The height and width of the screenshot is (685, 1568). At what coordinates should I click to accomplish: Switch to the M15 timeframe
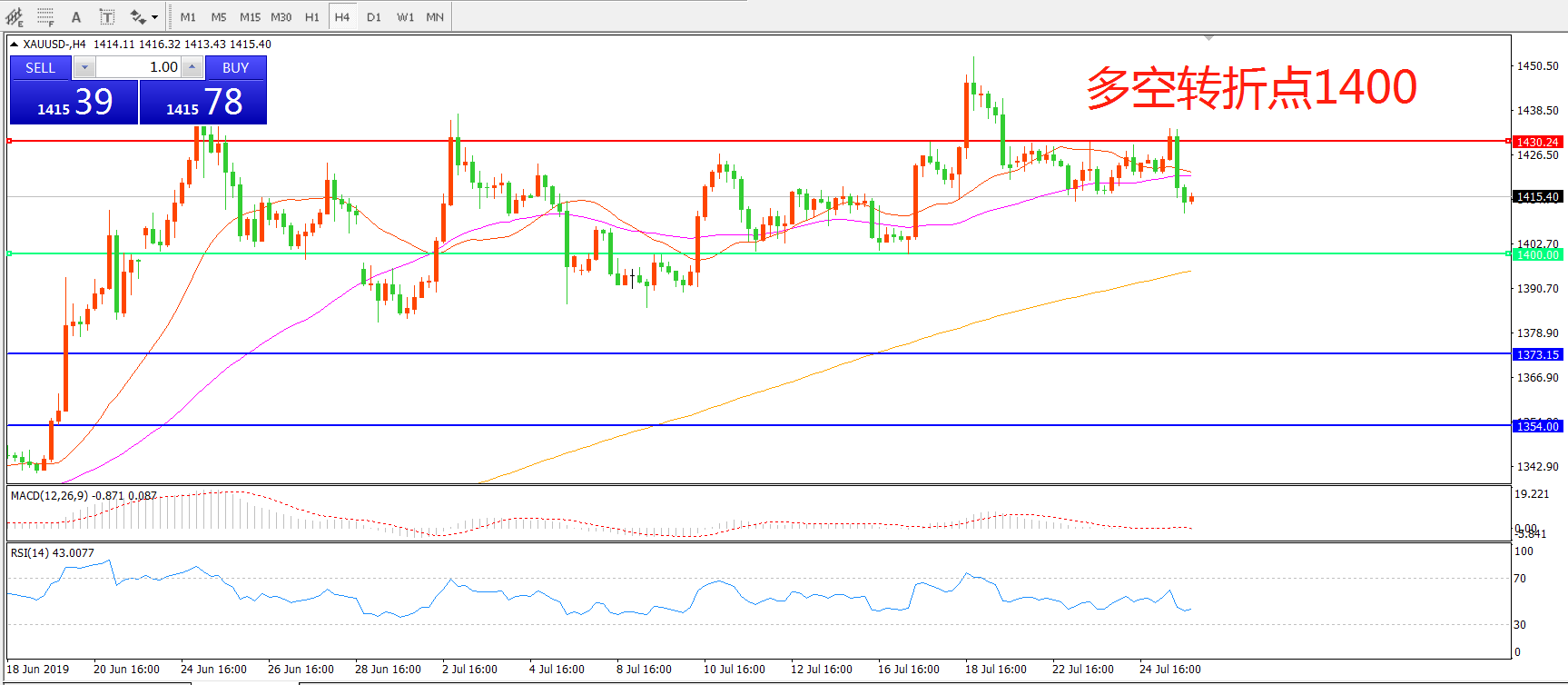tap(250, 17)
